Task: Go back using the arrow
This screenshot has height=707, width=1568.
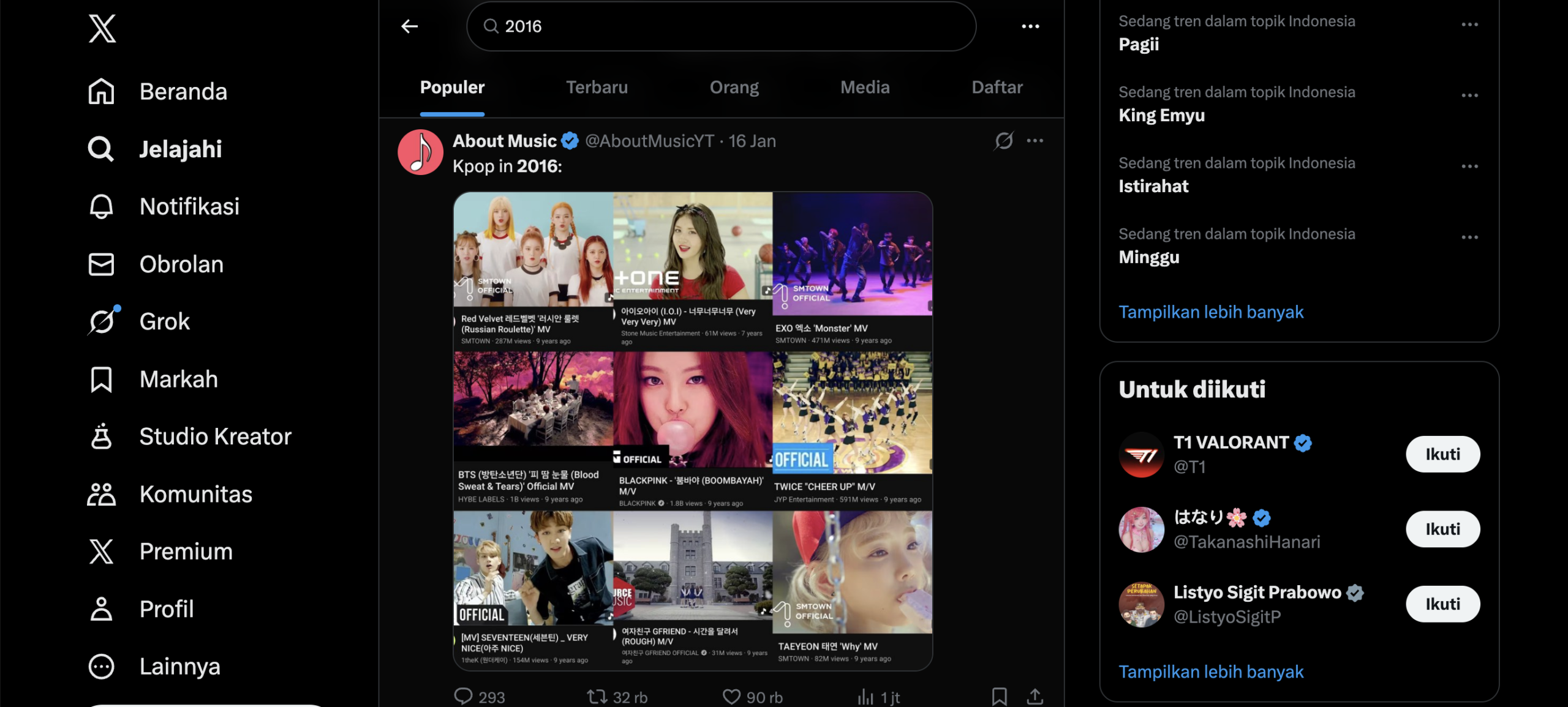Action: [410, 26]
